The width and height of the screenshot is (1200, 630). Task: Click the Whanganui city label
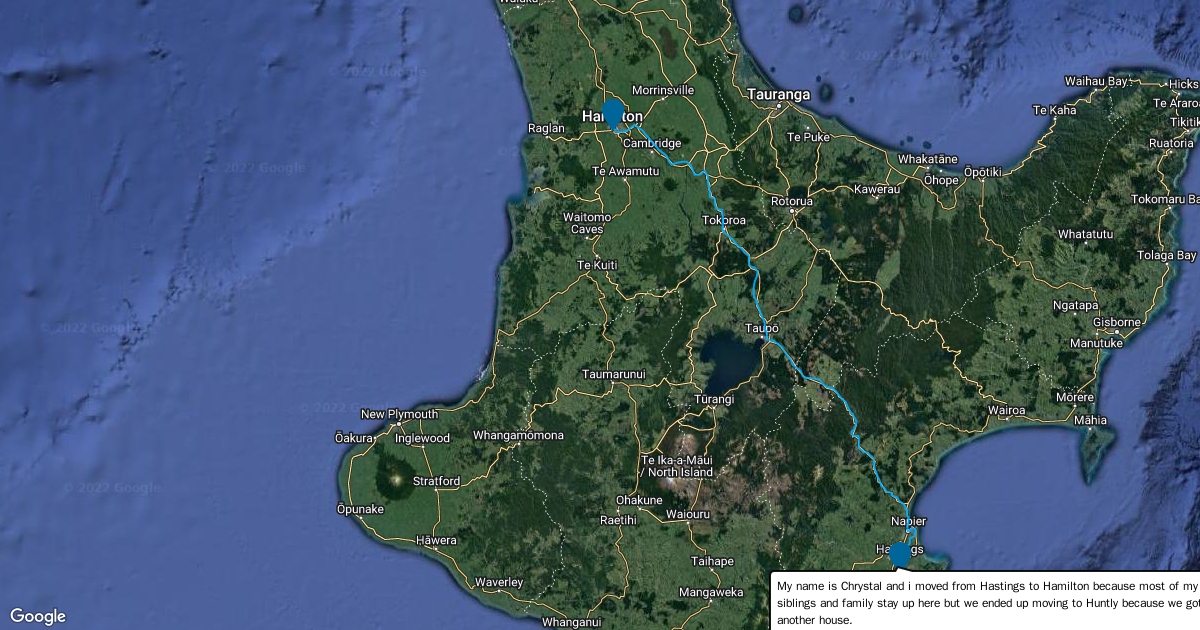click(x=571, y=622)
